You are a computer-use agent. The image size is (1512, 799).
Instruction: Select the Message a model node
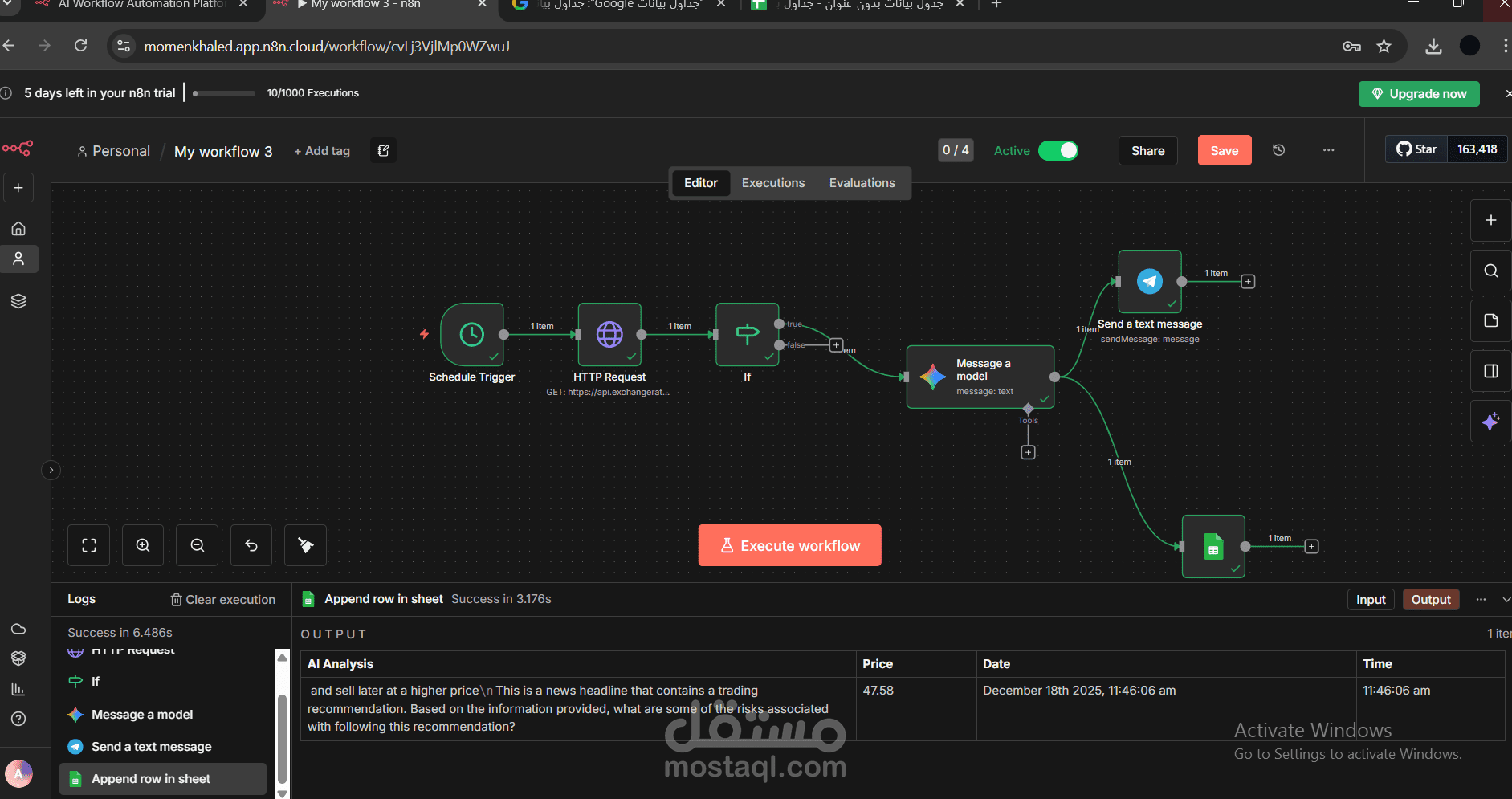pos(980,377)
